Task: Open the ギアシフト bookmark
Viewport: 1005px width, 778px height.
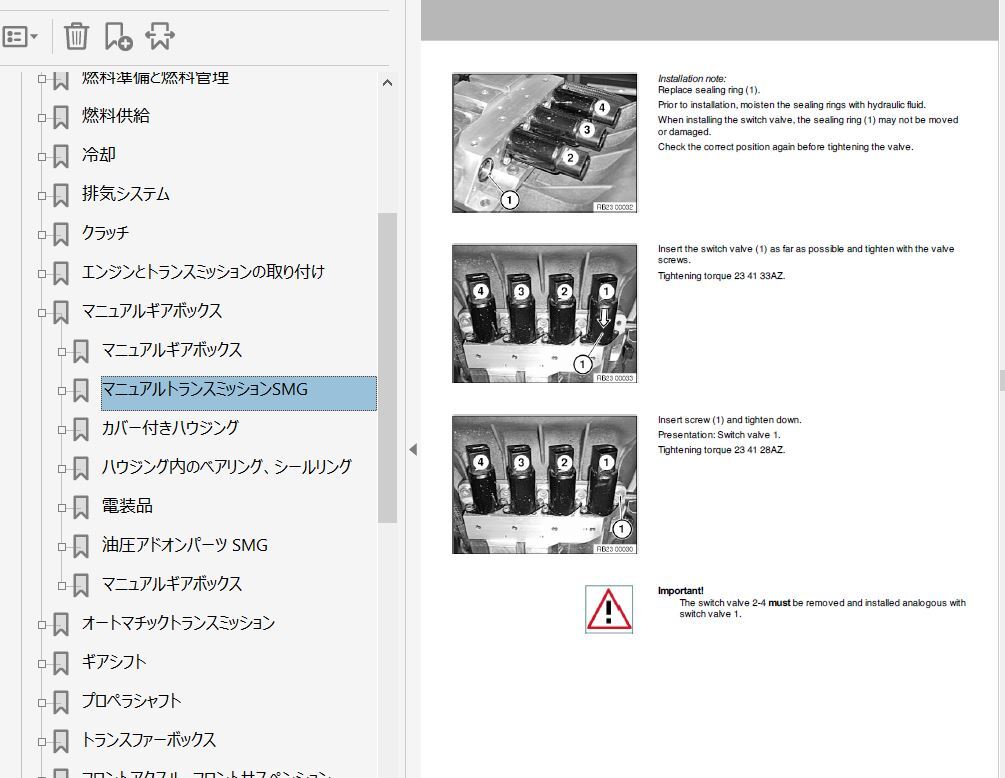Action: [x=114, y=662]
